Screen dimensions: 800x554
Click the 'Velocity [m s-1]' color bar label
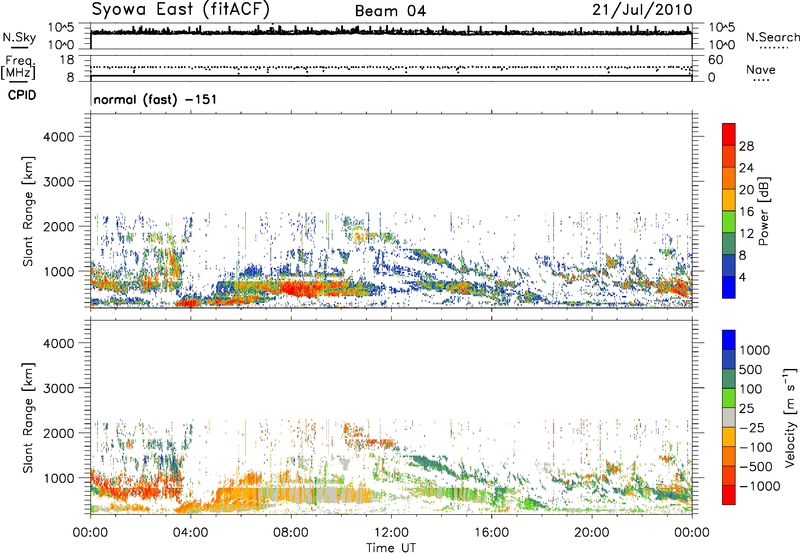pyautogui.click(x=790, y=418)
